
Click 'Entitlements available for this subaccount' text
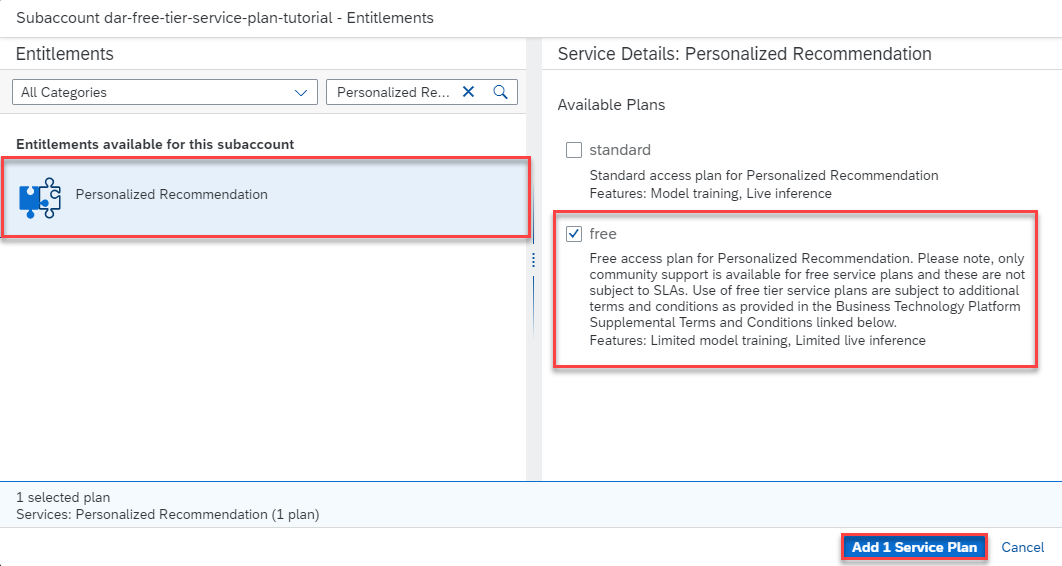point(155,144)
